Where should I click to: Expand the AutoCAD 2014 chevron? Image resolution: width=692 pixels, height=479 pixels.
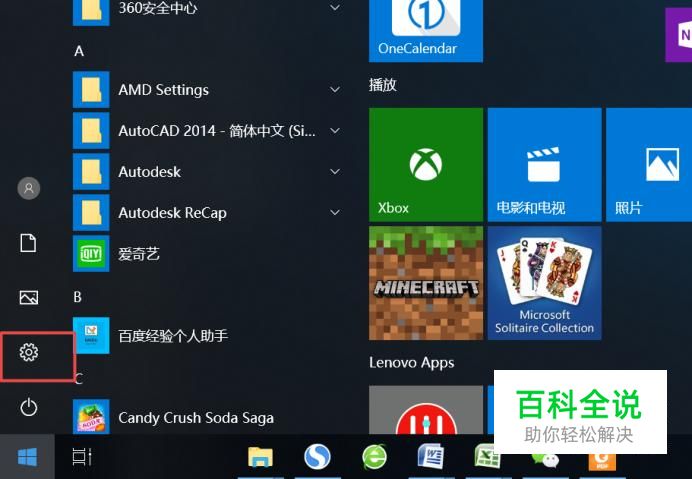335,131
